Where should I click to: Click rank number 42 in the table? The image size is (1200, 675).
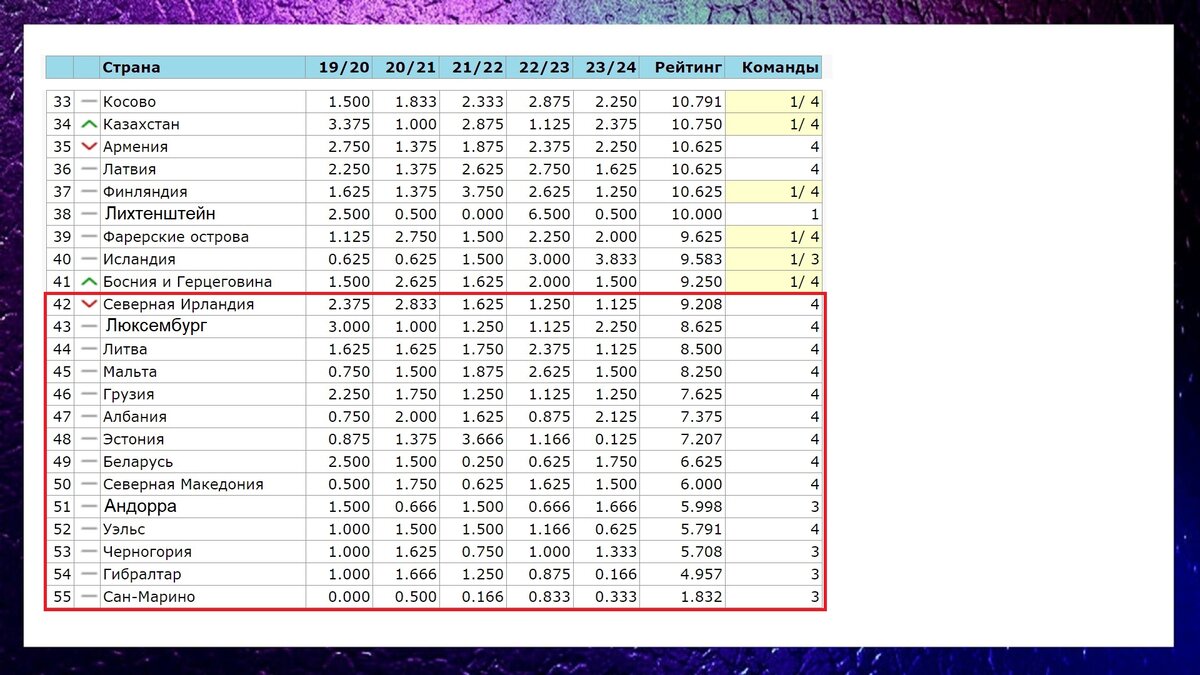(61, 305)
